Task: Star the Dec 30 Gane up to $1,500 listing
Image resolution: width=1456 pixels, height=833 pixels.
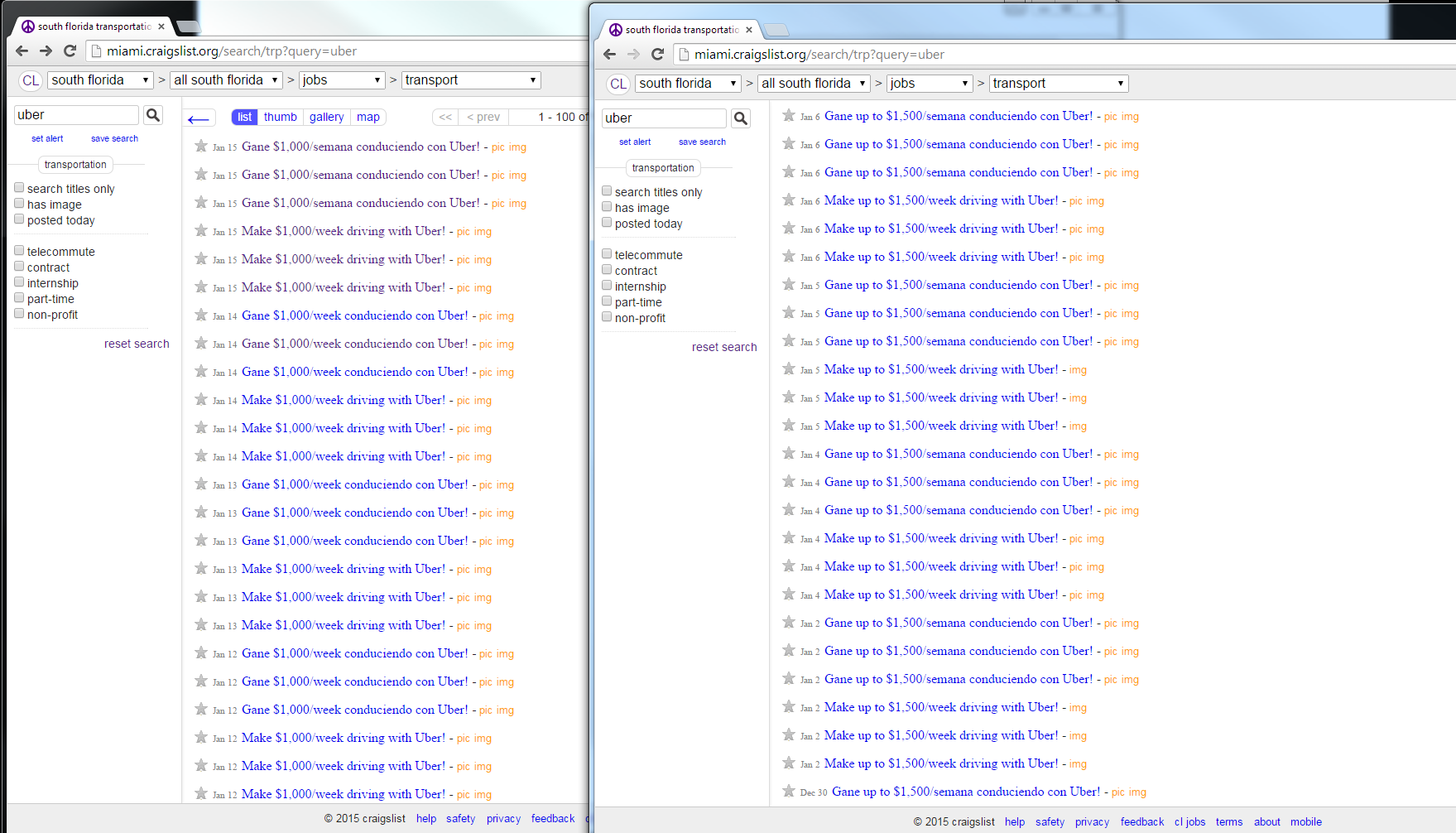Action: (x=789, y=792)
